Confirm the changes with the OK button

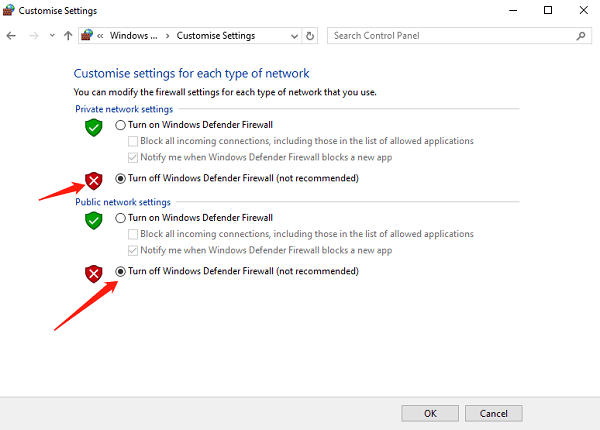tap(430, 414)
